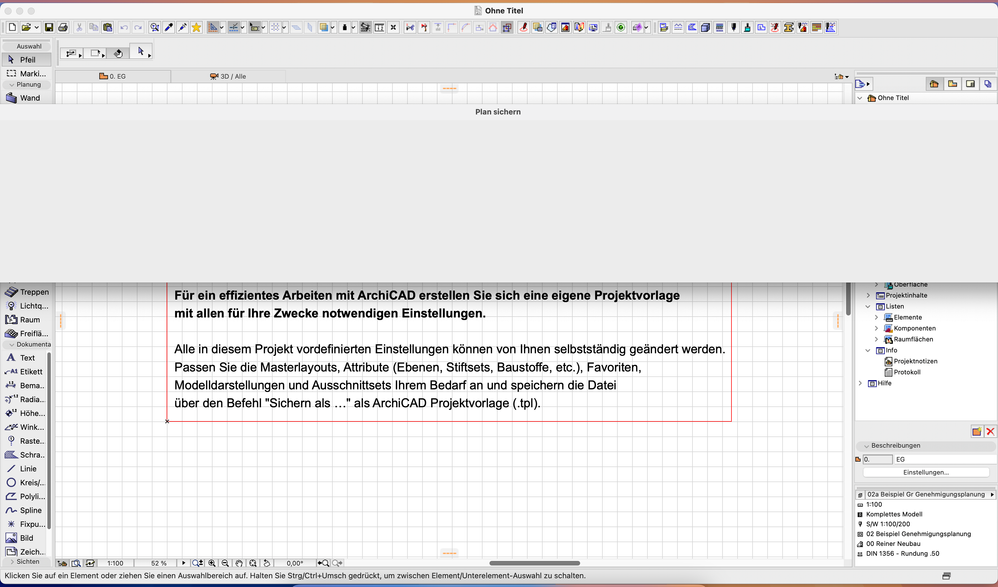Image resolution: width=998 pixels, height=587 pixels.
Task: Select the eyedropper pick-up parameters tool
Action: (169, 27)
